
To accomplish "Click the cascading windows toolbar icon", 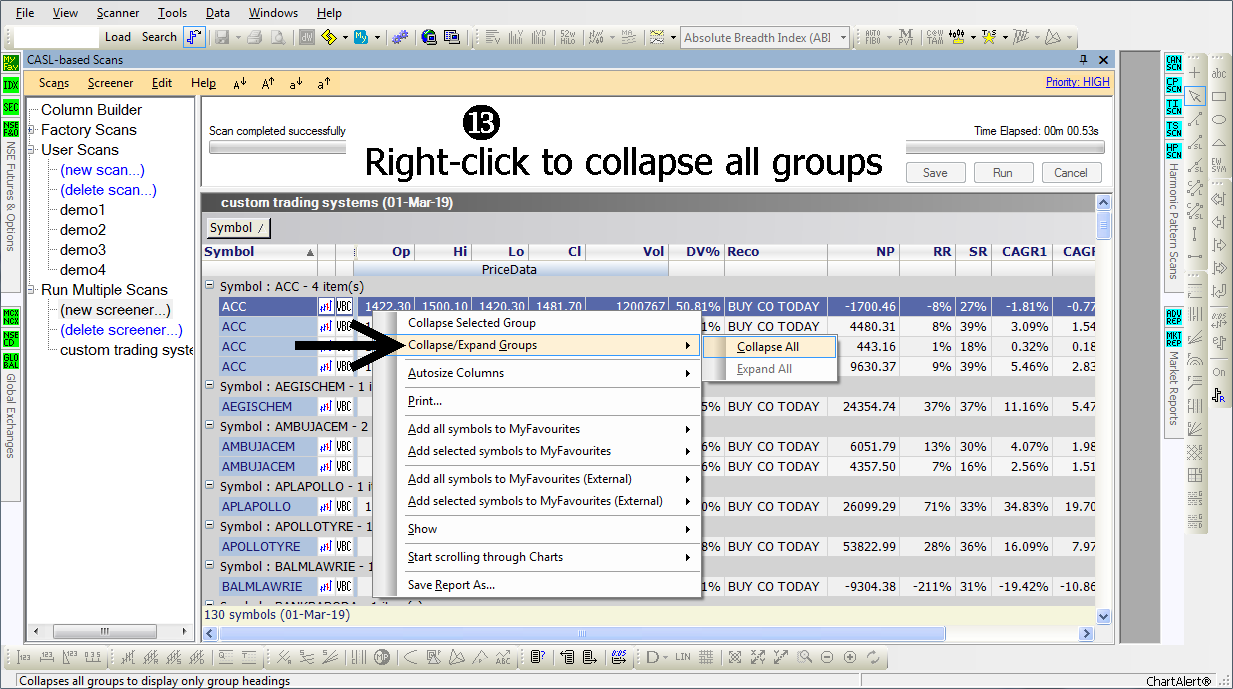I will [x=451, y=37].
